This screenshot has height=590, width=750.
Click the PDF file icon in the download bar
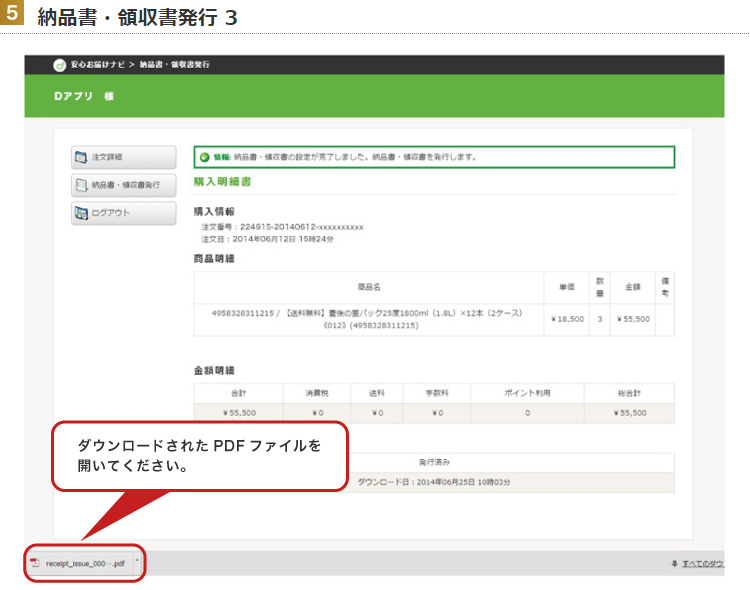35,563
